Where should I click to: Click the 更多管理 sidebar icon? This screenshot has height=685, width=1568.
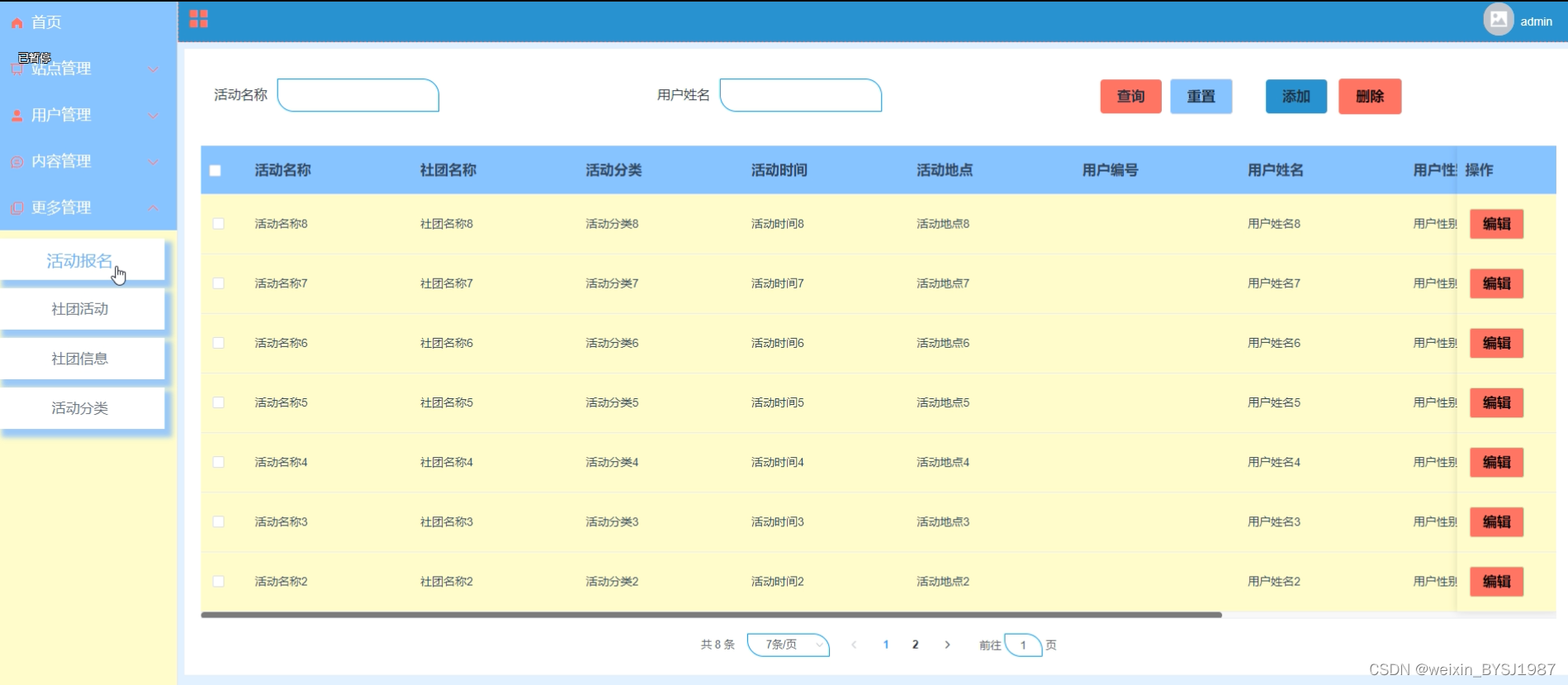pyautogui.click(x=17, y=208)
